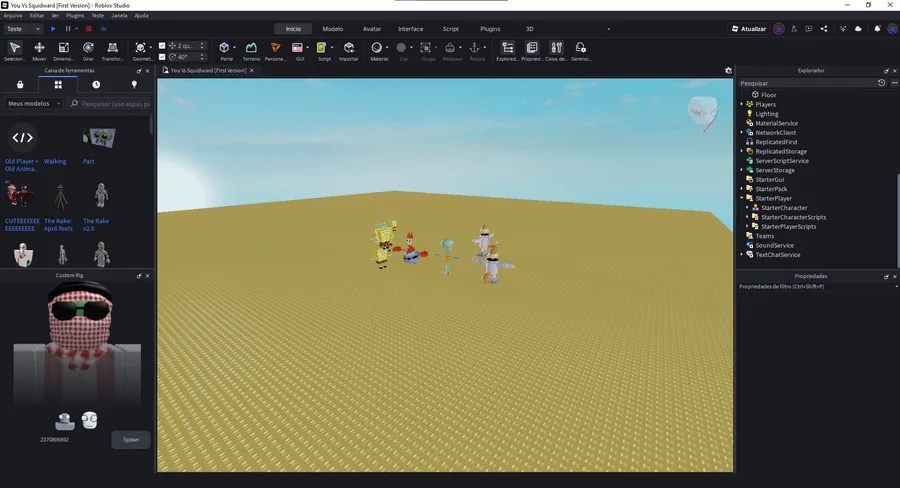Toggle the Caixa de ferramentas button
This screenshot has width=900, height=488.
(x=556, y=51)
